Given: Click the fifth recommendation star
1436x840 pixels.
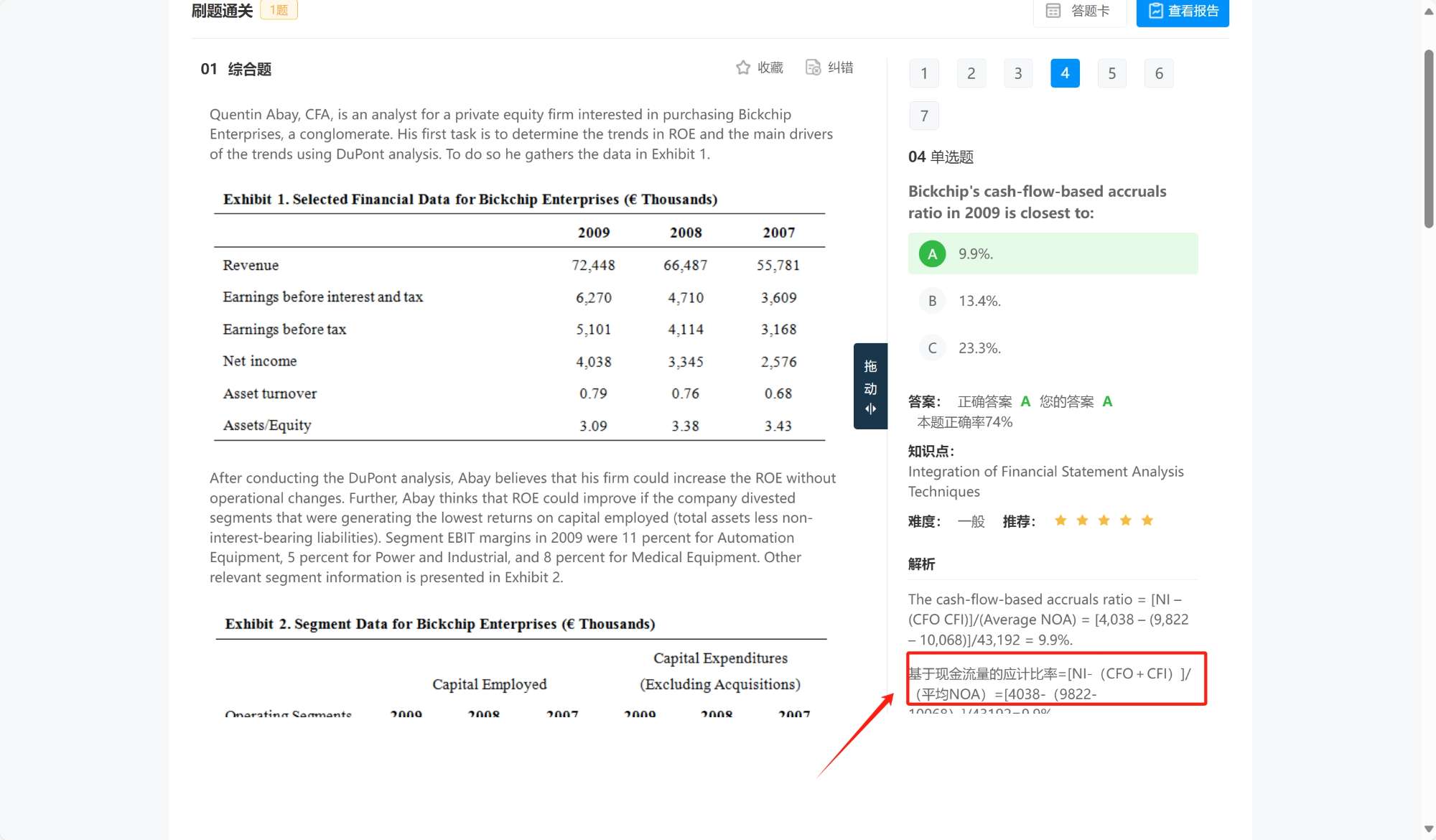Looking at the screenshot, I should (1147, 521).
